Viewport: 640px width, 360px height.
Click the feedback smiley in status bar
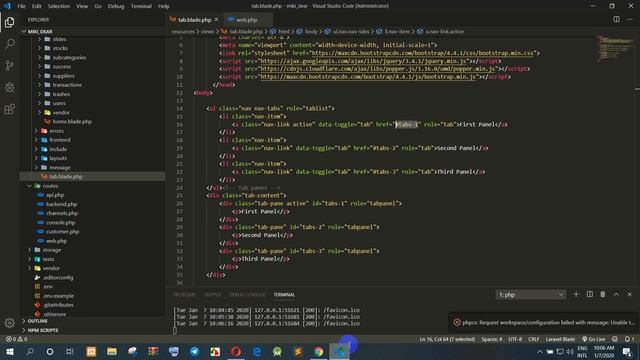pos(615,339)
